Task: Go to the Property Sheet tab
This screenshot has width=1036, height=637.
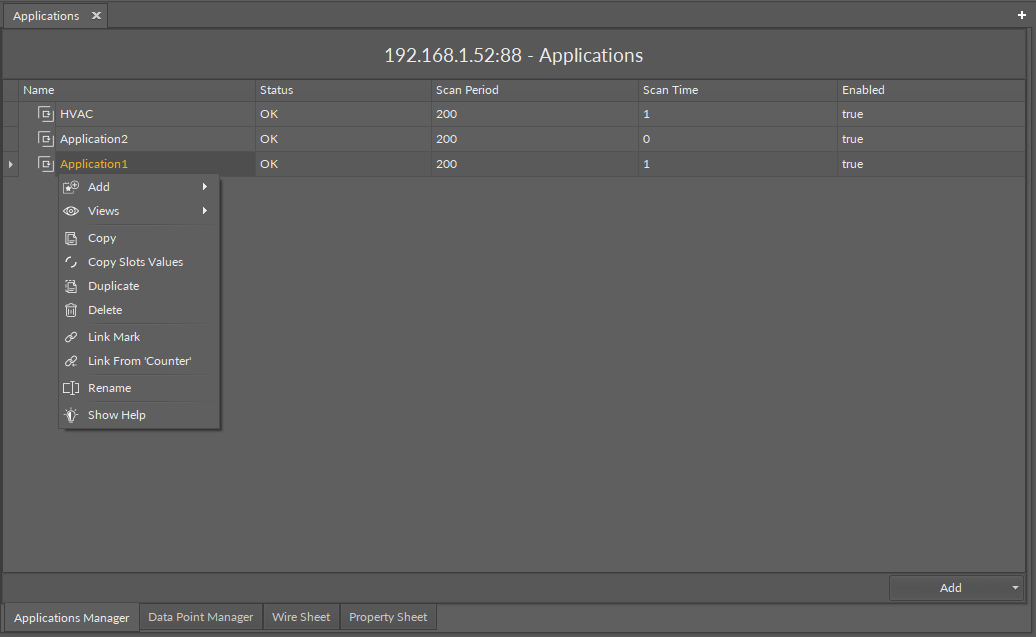Action: point(388,617)
